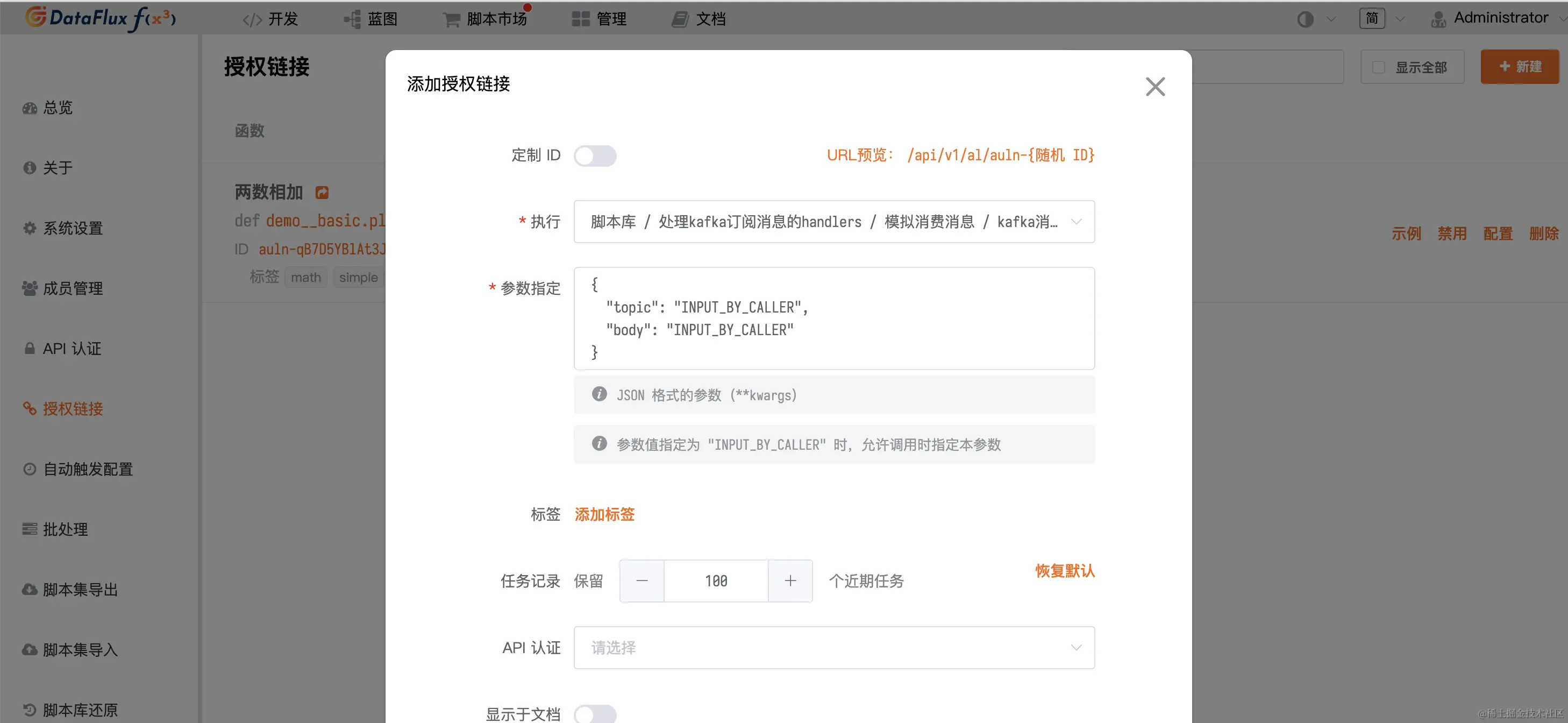Screen dimensions: 1568x723
Task: Open the API 认证 请选择 dropdown
Action: pyautogui.click(x=833, y=648)
